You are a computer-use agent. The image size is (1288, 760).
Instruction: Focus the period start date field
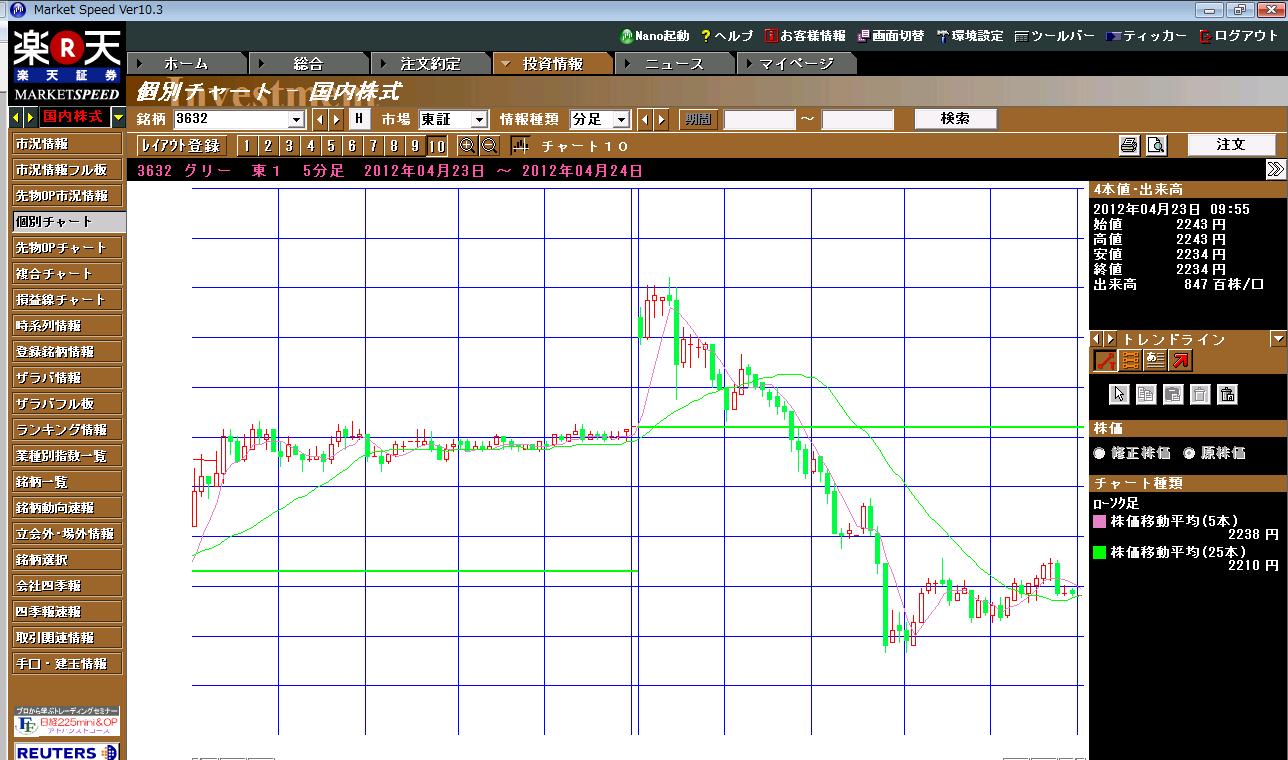click(759, 119)
